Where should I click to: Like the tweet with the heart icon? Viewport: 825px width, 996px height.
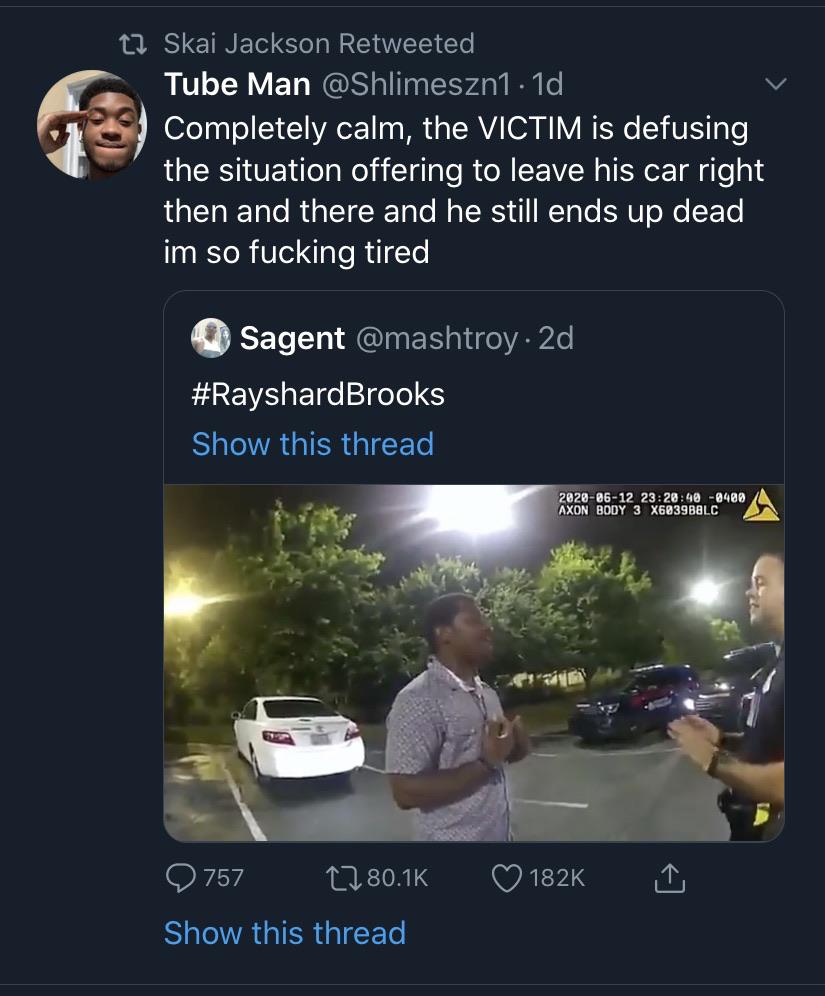coord(507,878)
